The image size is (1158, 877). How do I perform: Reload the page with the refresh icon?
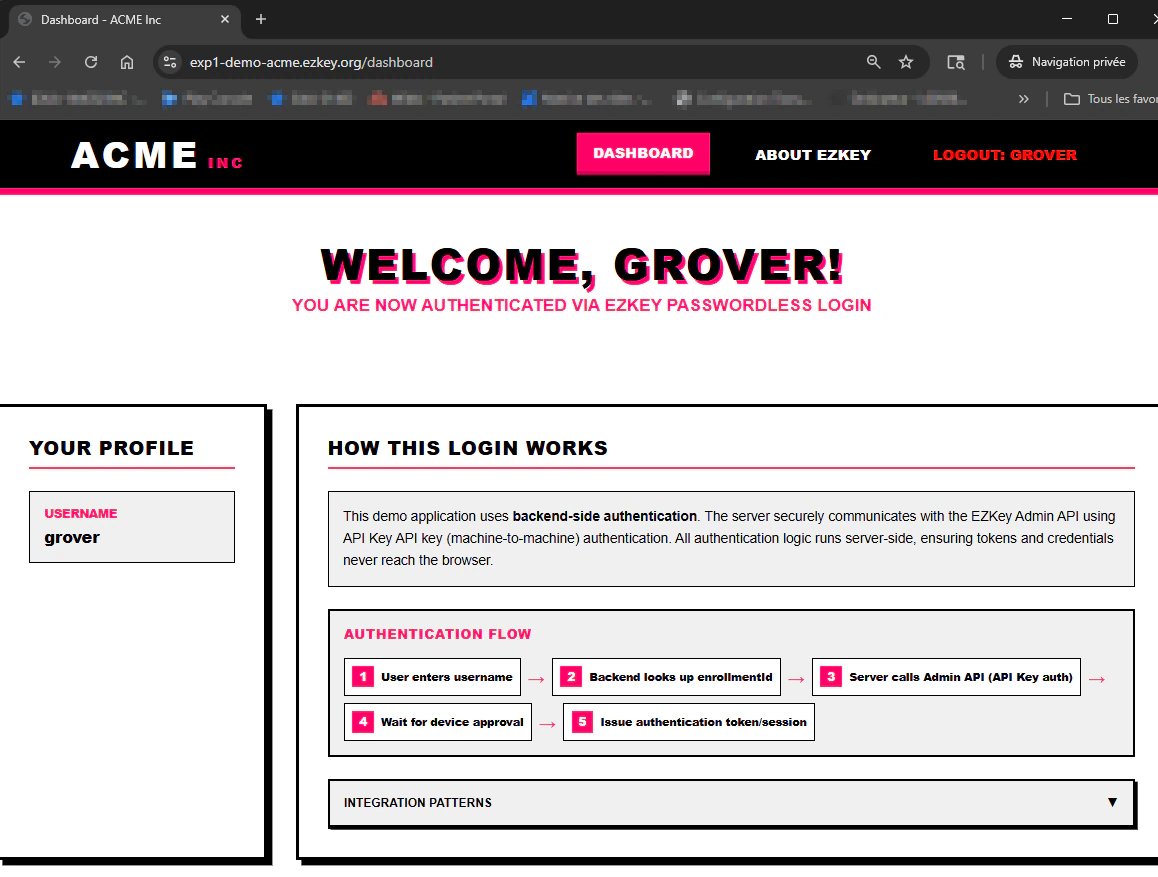click(x=91, y=62)
